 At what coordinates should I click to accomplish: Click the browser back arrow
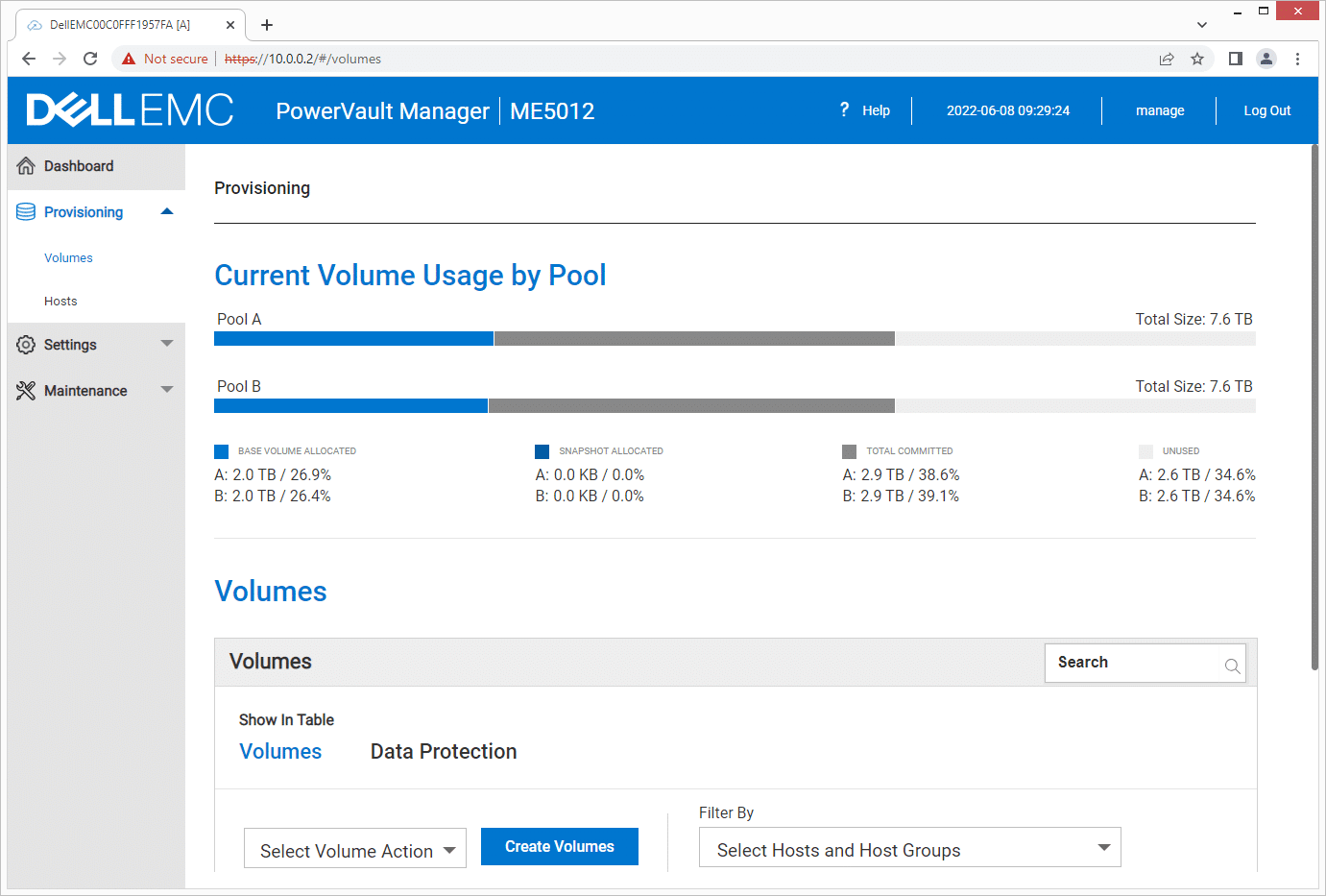click(x=29, y=59)
